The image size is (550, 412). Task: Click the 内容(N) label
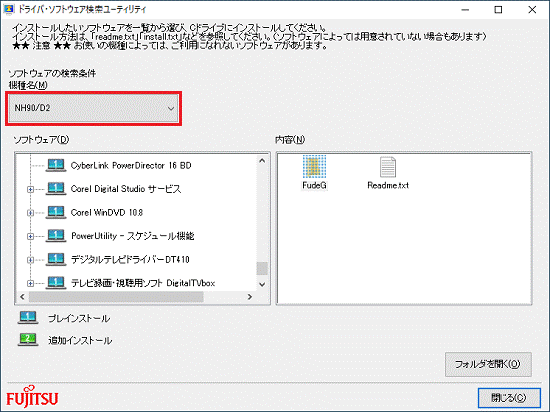pyautogui.click(x=290, y=140)
